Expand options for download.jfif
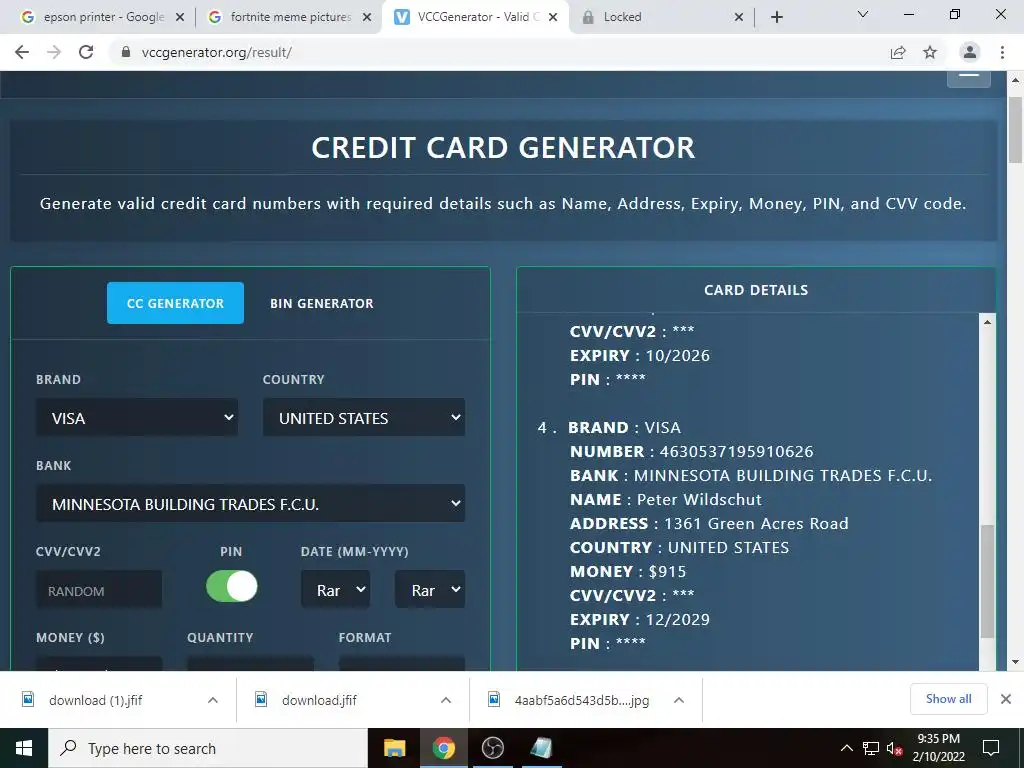The height and width of the screenshot is (768, 1024). (x=446, y=700)
